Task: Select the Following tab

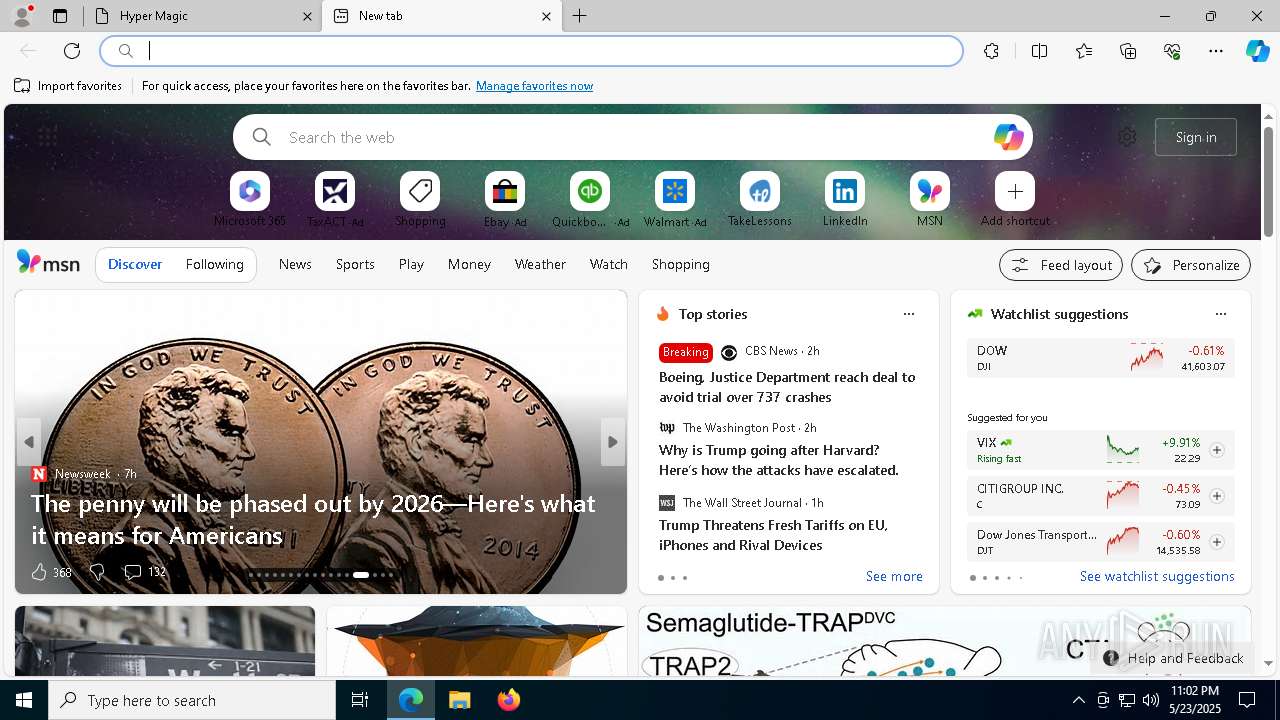Action: (x=215, y=264)
